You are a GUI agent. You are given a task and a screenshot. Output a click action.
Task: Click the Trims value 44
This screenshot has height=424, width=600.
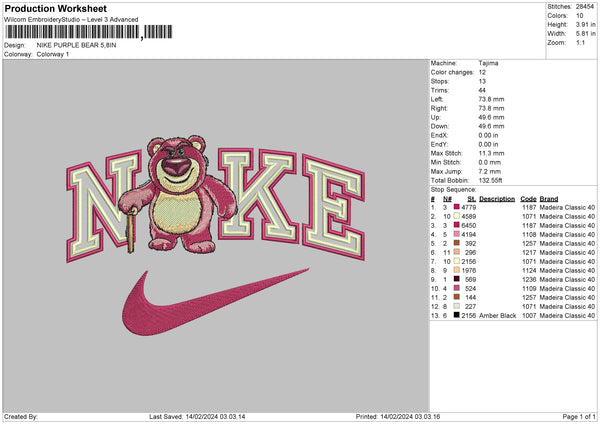[482, 90]
